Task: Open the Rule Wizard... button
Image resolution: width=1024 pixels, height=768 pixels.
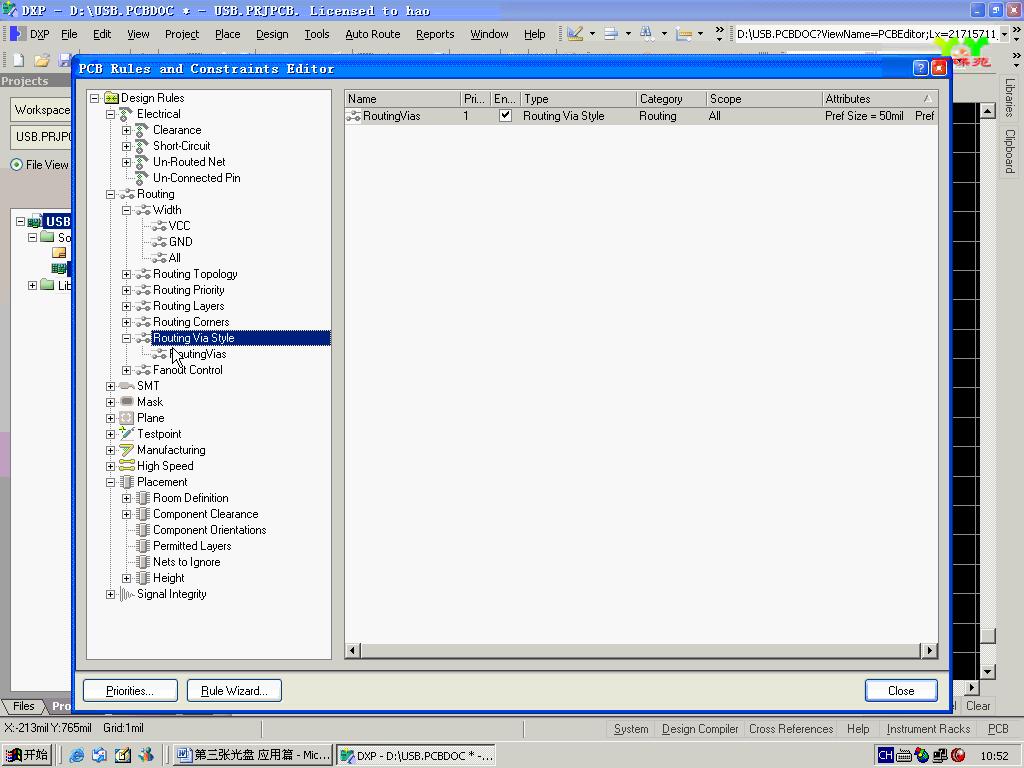Action: pyautogui.click(x=234, y=691)
